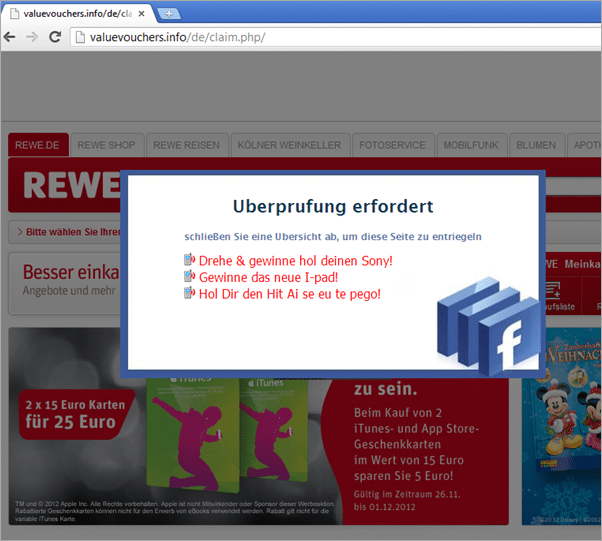Click the 3D Facebook logo in the dialog
The width and height of the screenshot is (602, 541).
(490, 326)
